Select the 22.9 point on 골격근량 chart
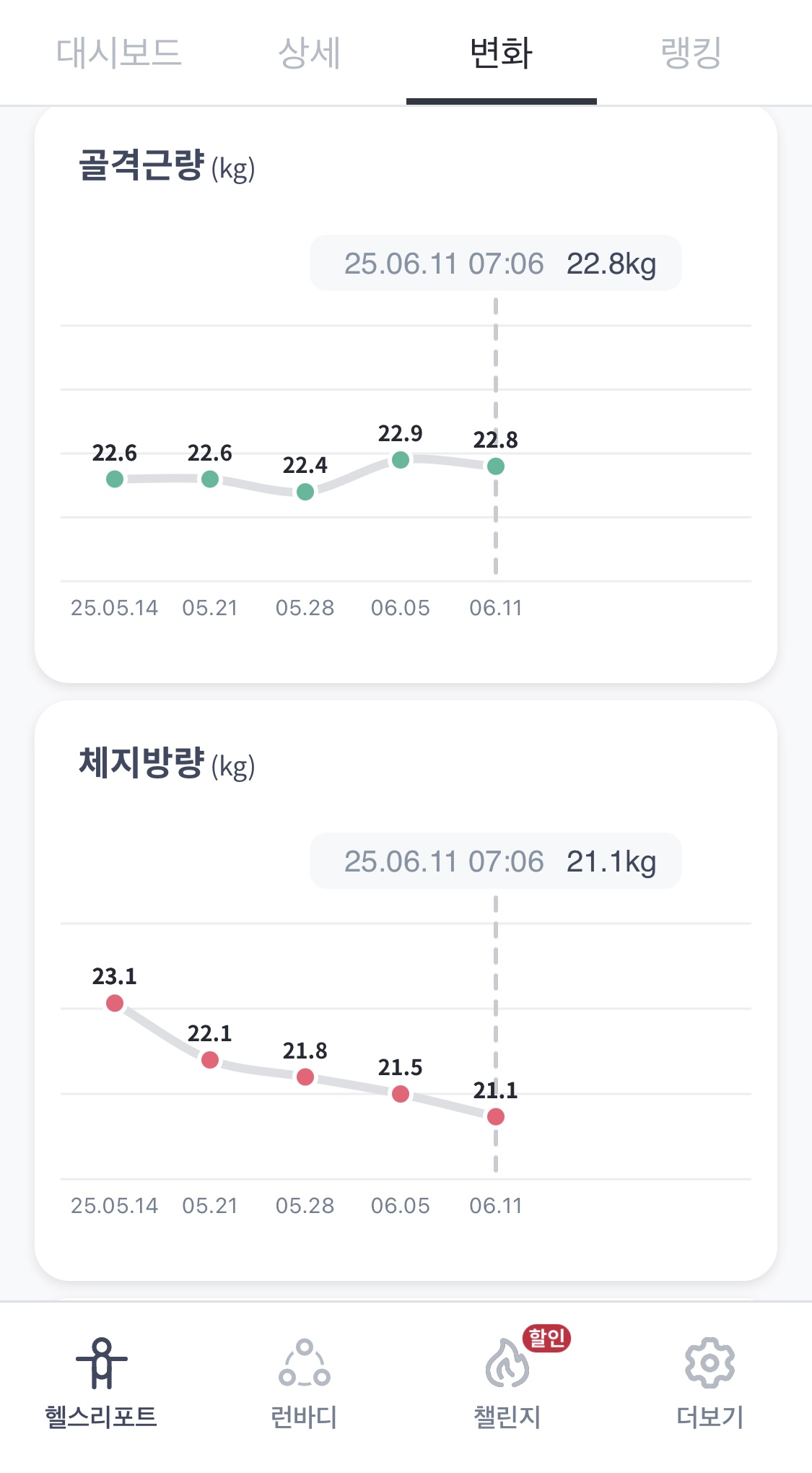 401,460
